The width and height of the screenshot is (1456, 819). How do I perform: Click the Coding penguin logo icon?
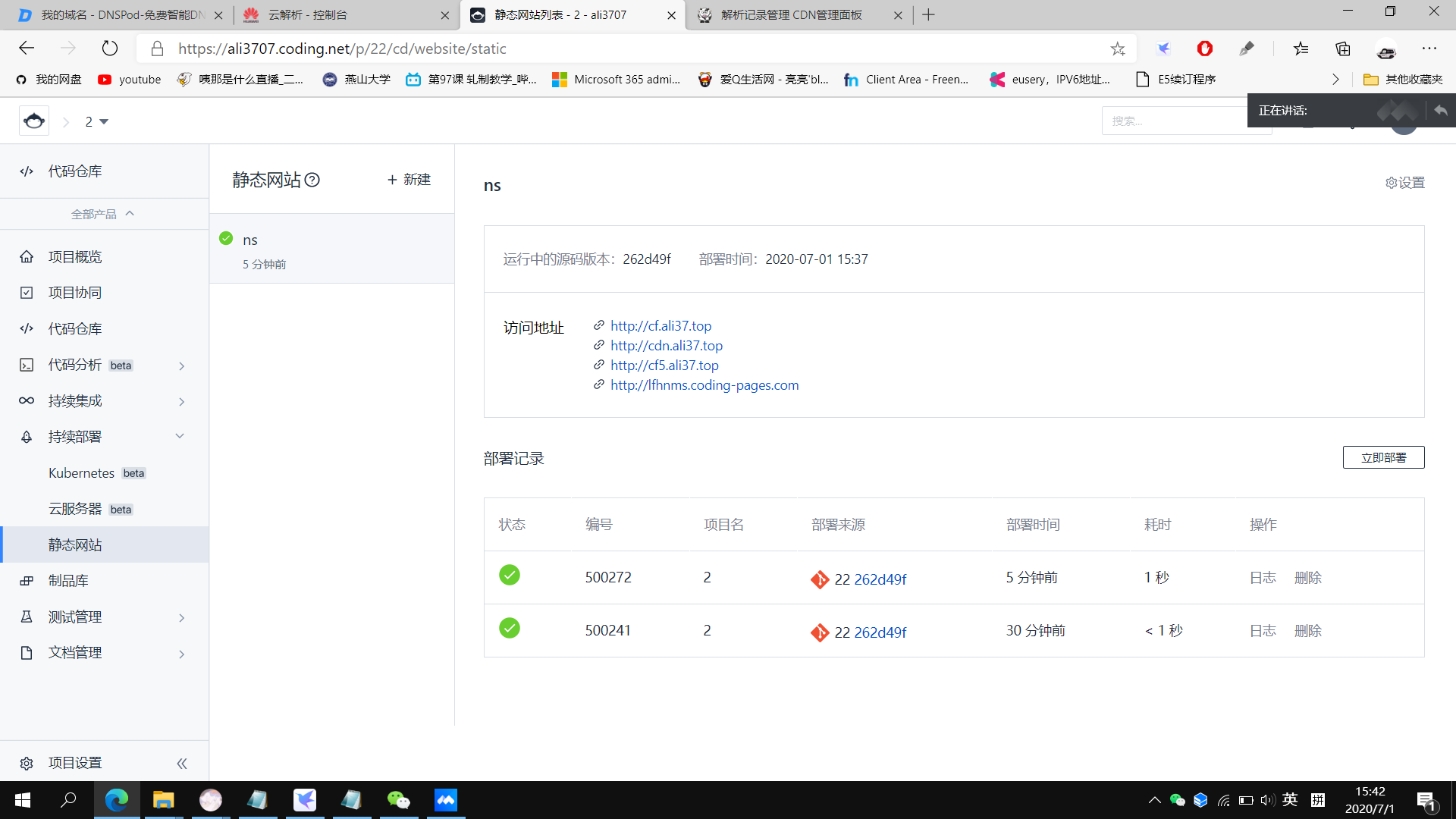click(x=34, y=121)
